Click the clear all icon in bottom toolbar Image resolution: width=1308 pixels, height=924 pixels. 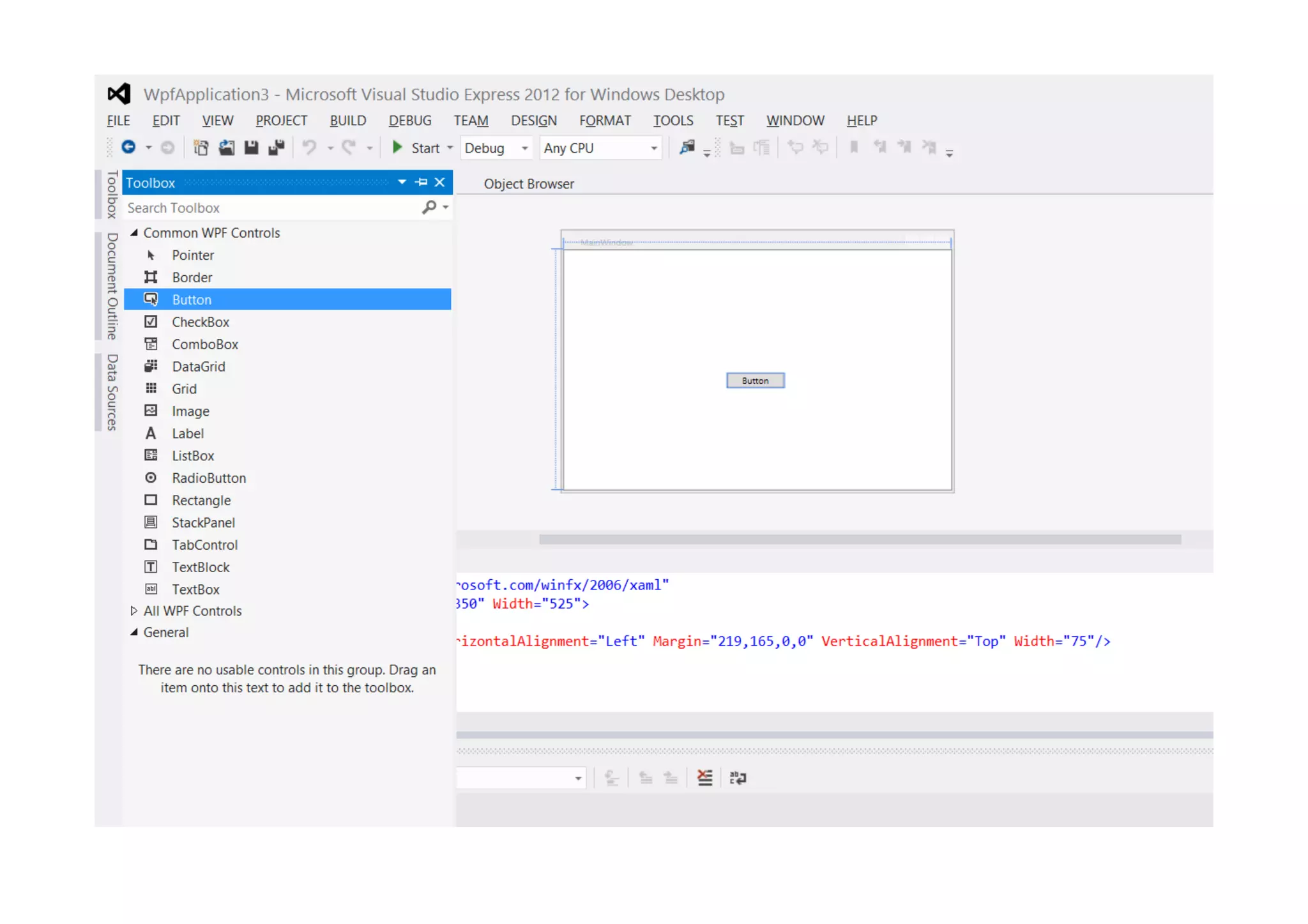pyautogui.click(x=705, y=778)
